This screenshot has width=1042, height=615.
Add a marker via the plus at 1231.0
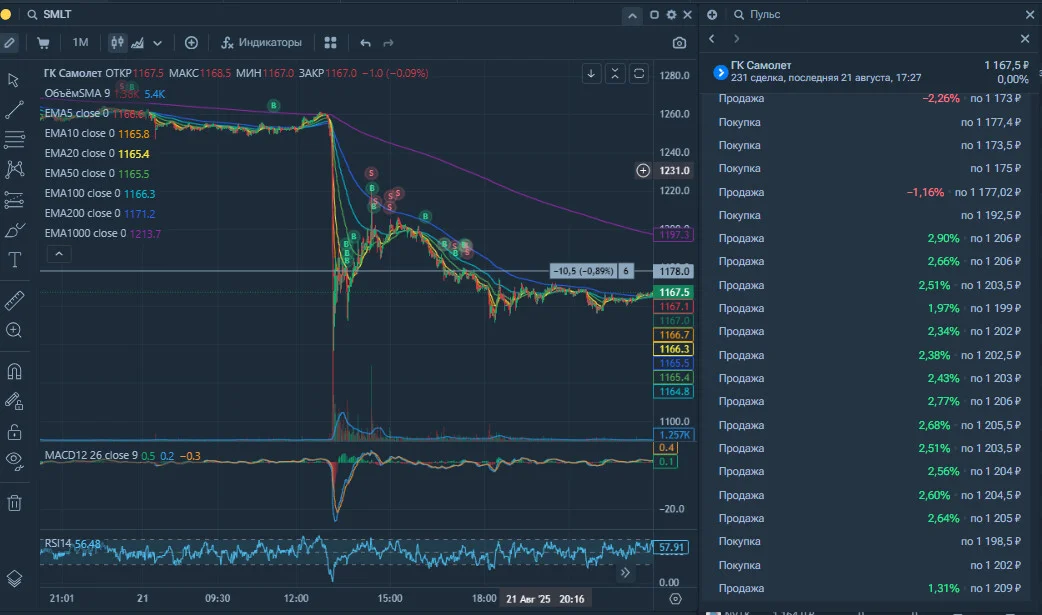pyautogui.click(x=643, y=171)
